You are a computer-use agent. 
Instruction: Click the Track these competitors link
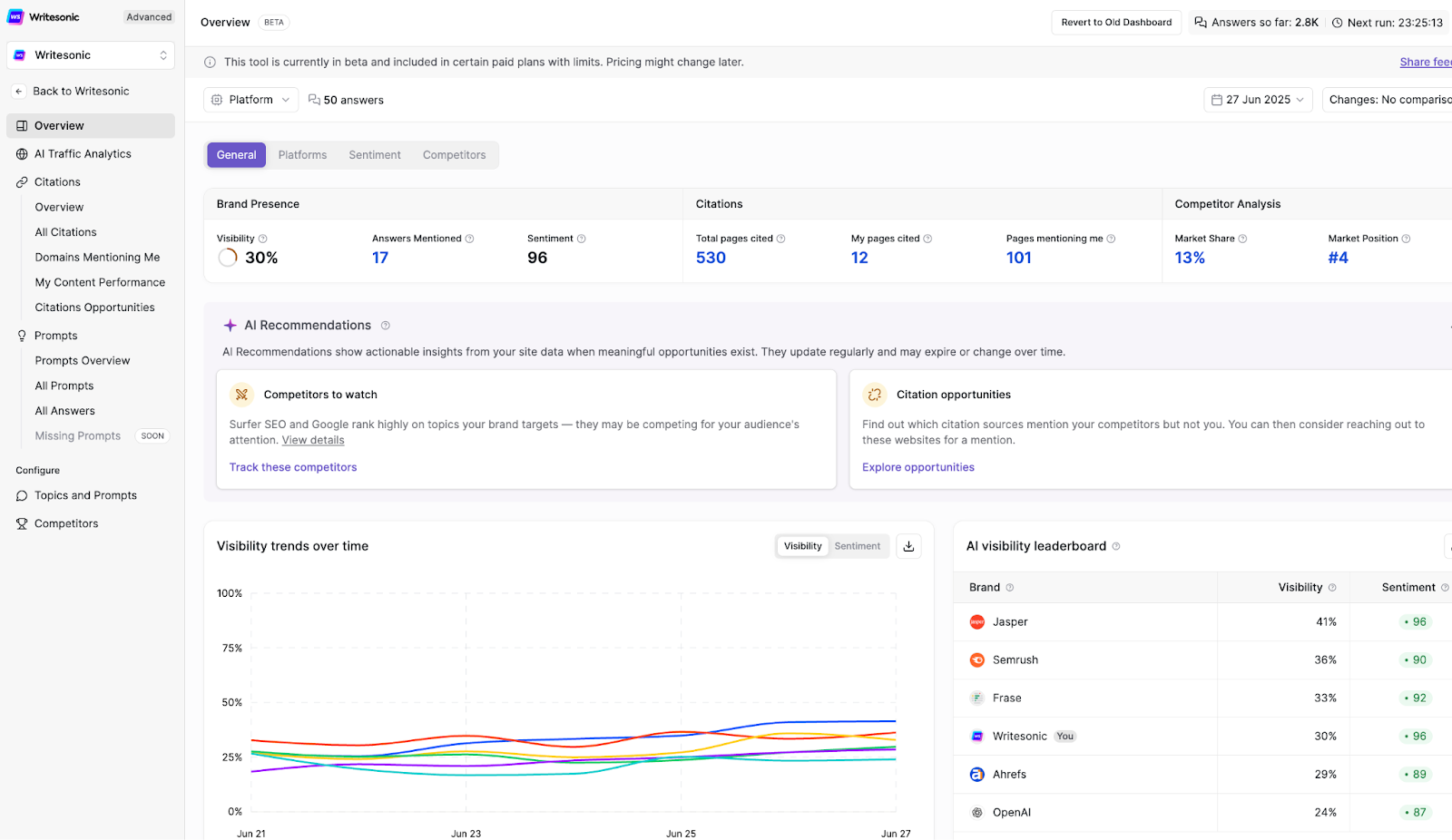click(293, 467)
